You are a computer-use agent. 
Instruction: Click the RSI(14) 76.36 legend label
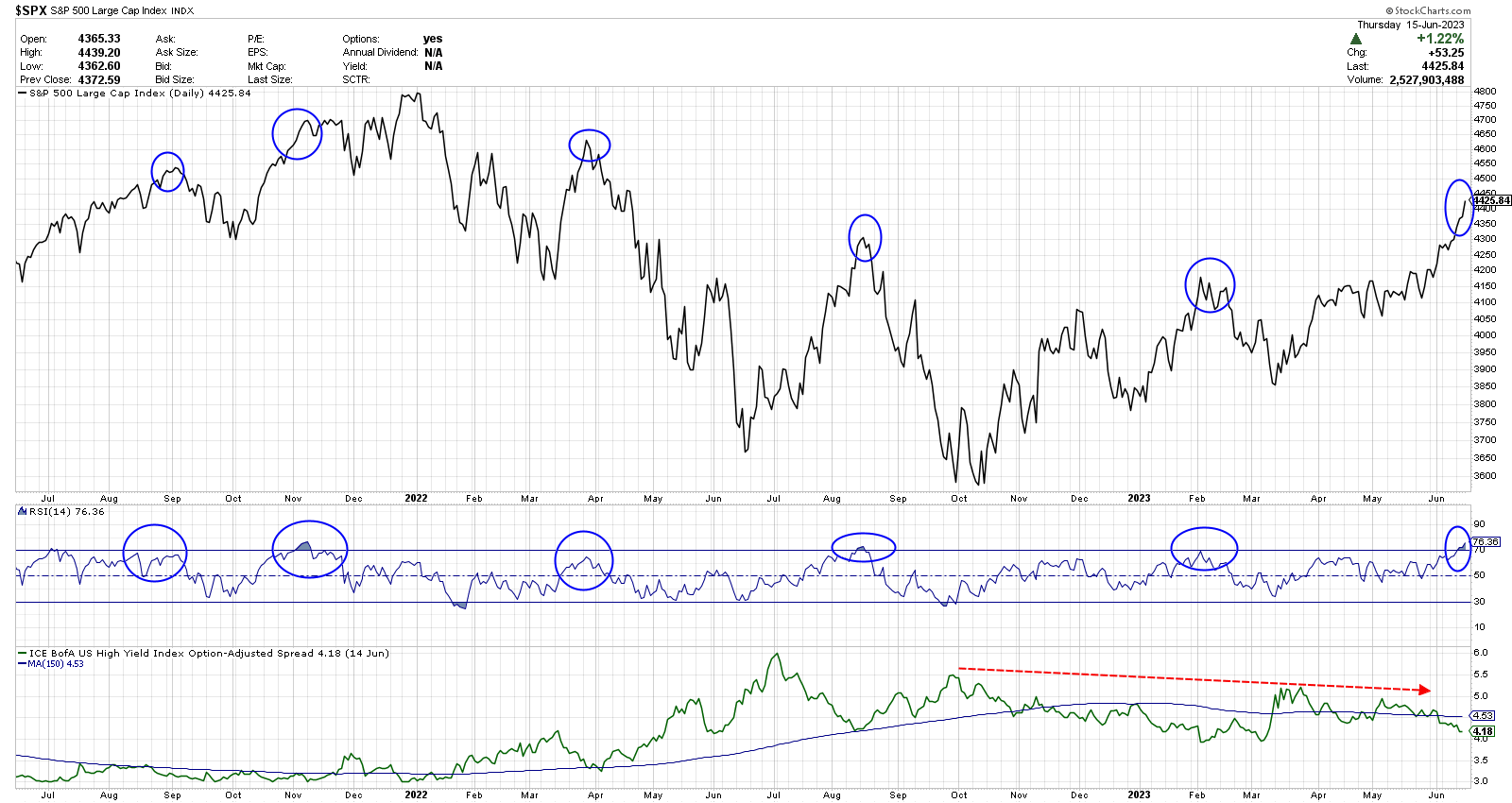[x=66, y=511]
